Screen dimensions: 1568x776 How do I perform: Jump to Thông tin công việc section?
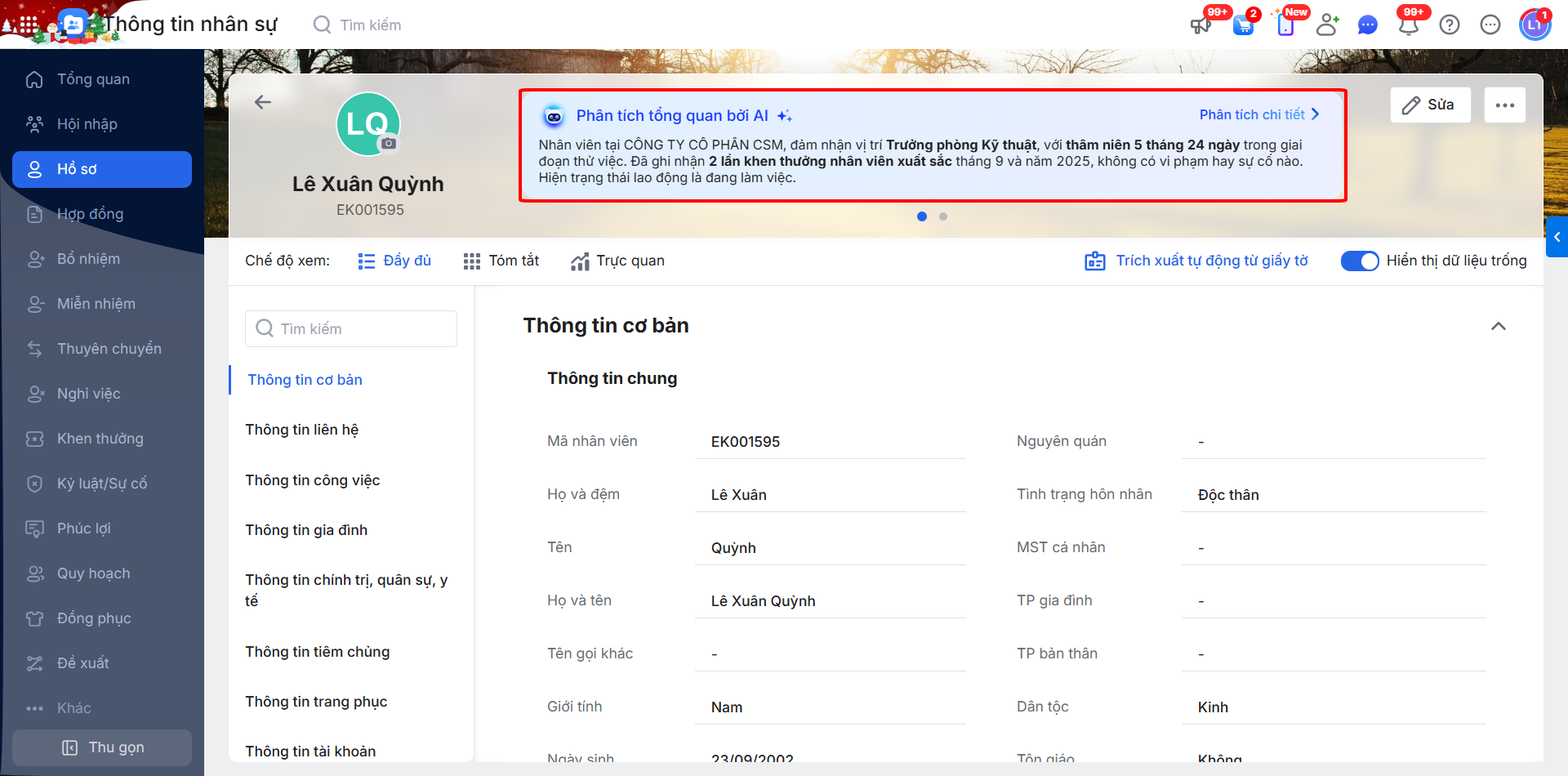pyautogui.click(x=313, y=480)
